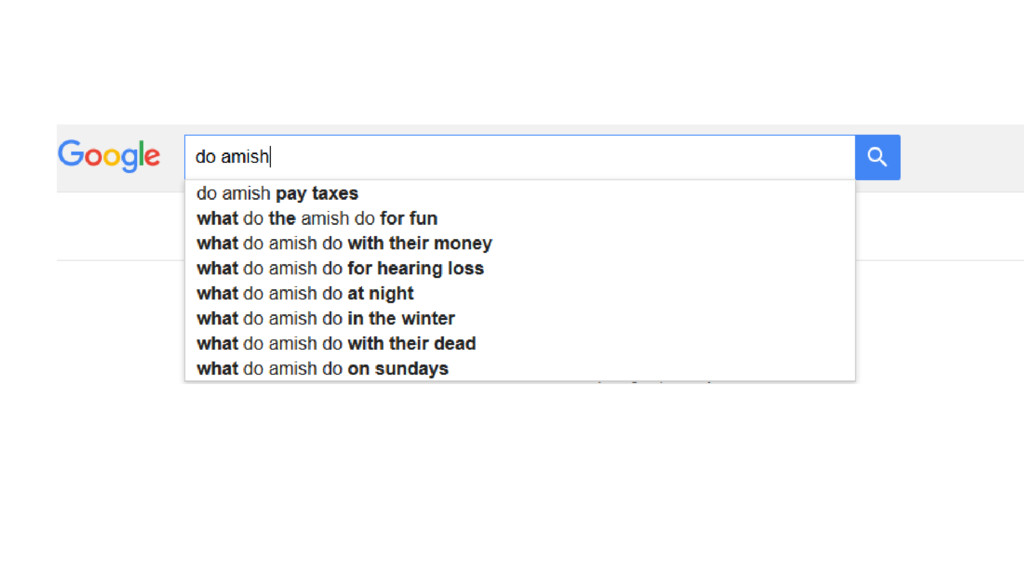Image resolution: width=1024 pixels, height=576 pixels.
Task: Select 'what do amish do in the winter'
Action: click(x=520, y=318)
